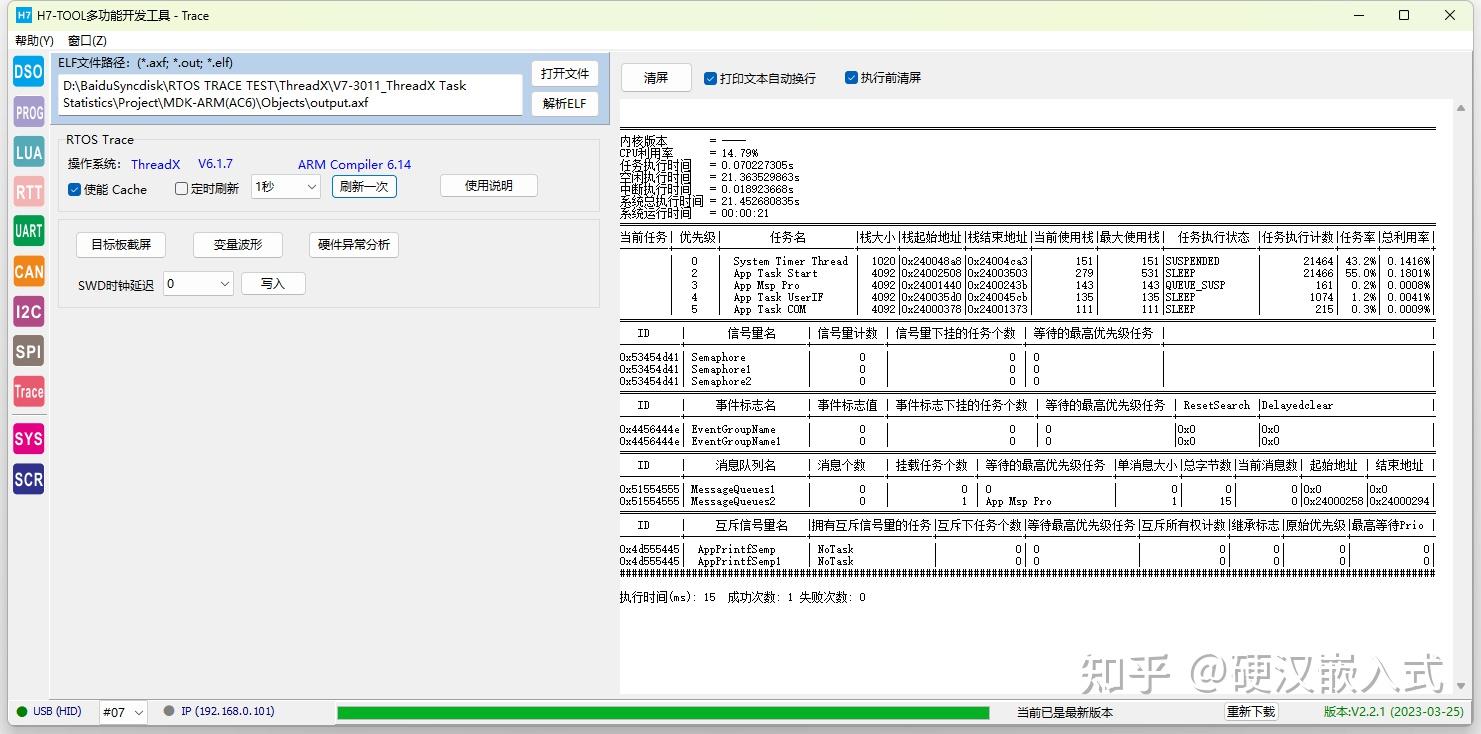Open the CAN bus module
The image size is (1481, 734).
click(x=28, y=271)
